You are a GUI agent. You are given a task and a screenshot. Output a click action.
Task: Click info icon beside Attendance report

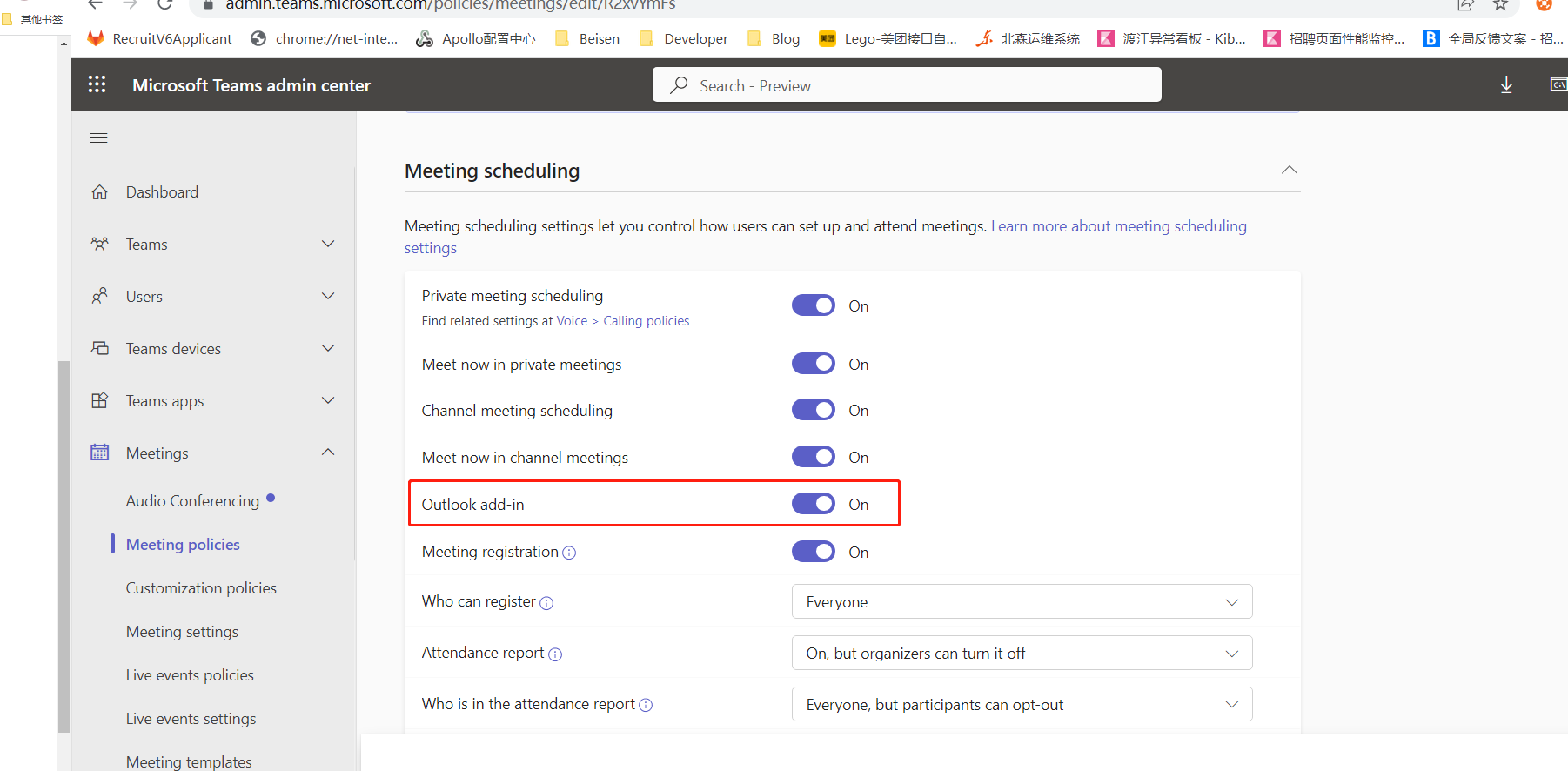coord(555,654)
